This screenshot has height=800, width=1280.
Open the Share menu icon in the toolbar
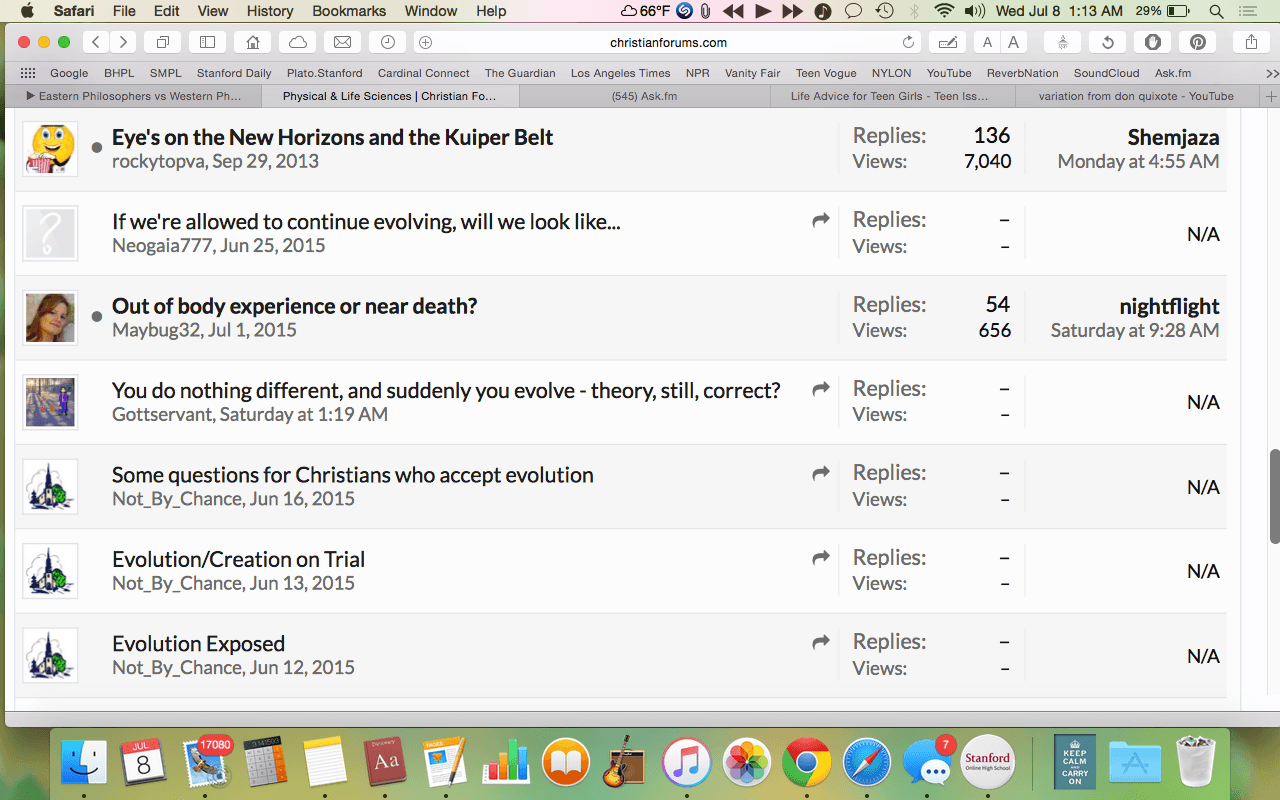point(1251,42)
